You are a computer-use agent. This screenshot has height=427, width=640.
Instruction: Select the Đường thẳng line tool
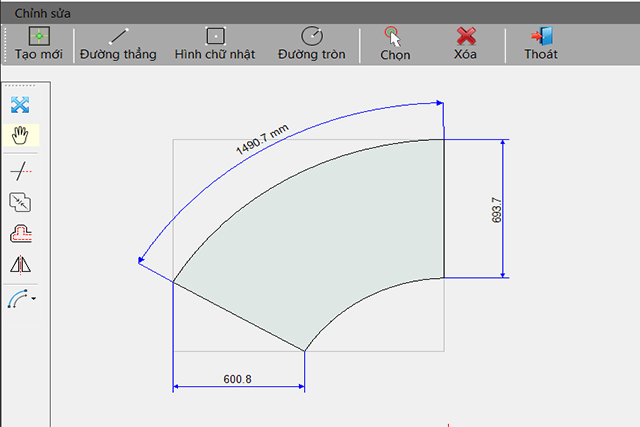coord(118,44)
